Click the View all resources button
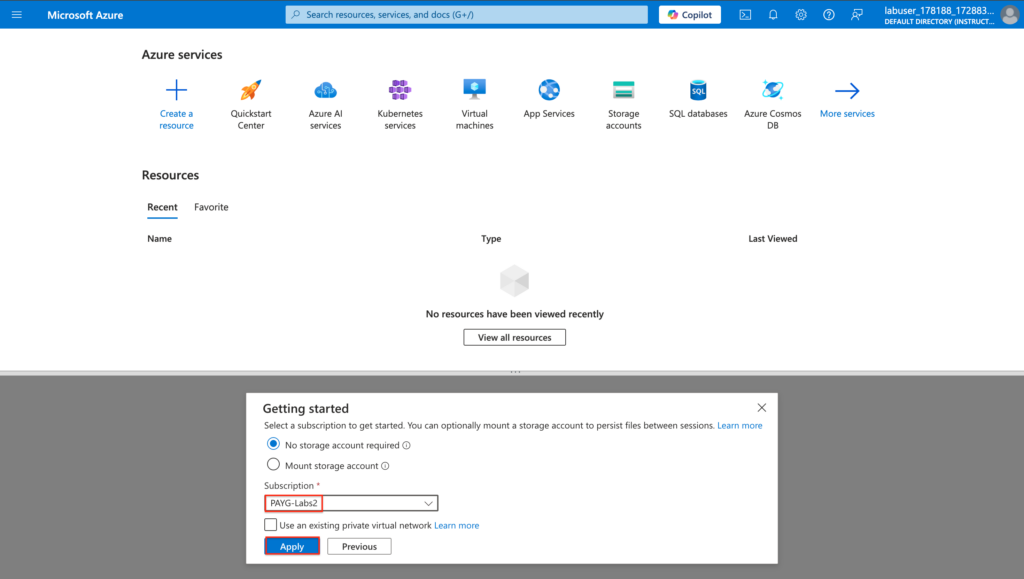This screenshot has height=579, width=1024. tap(514, 337)
